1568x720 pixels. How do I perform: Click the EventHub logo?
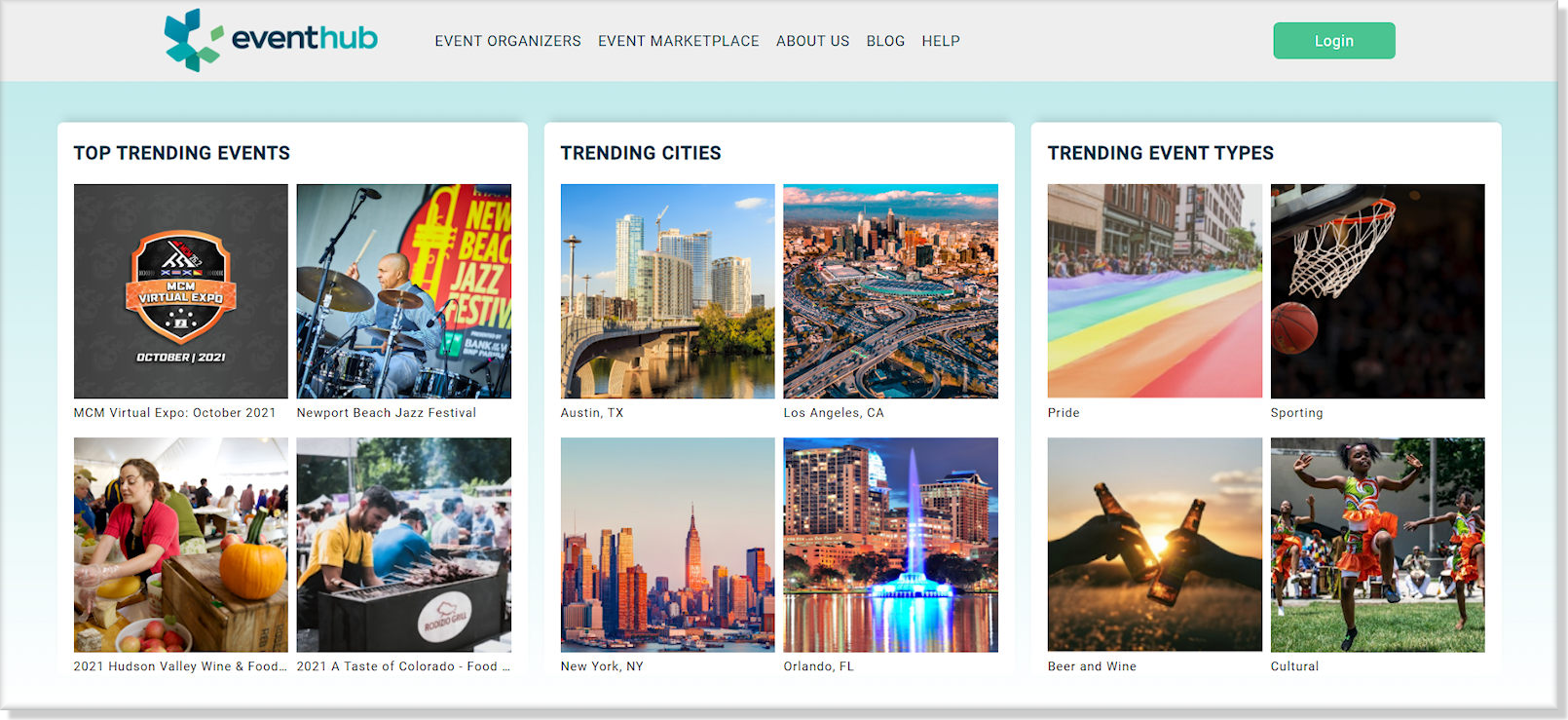point(271,40)
